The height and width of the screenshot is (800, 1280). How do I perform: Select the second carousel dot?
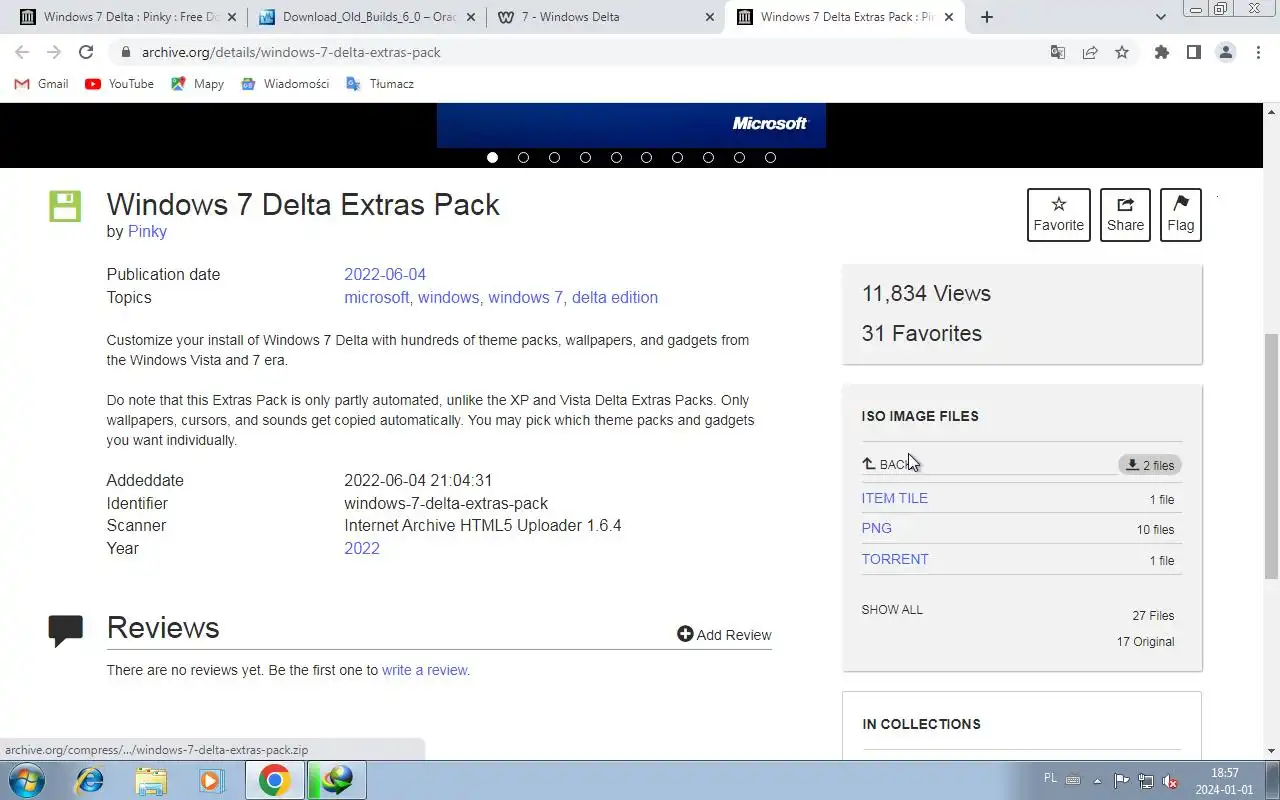[x=523, y=157]
